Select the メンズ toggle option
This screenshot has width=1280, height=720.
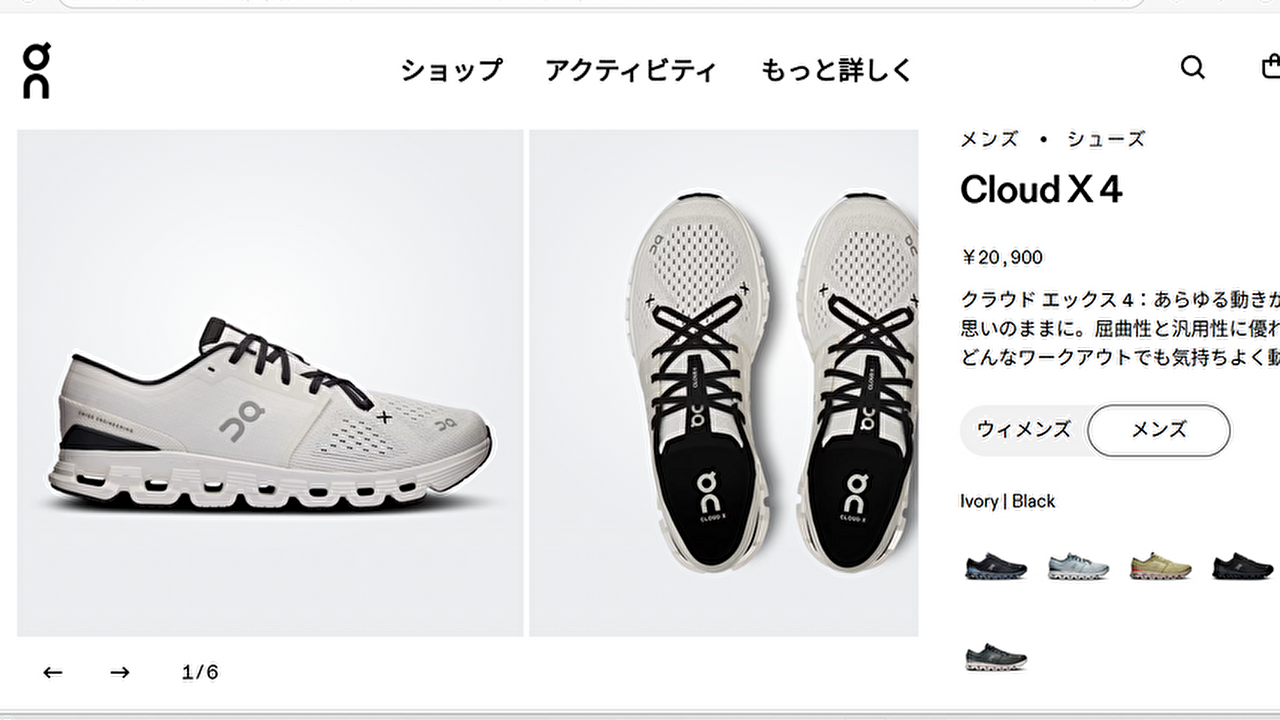(1158, 430)
